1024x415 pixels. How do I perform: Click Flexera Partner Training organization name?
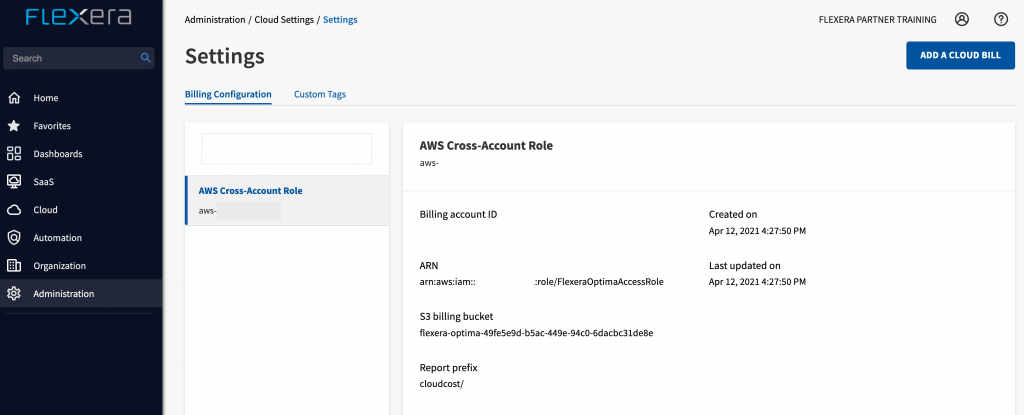pyautogui.click(x=877, y=20)
